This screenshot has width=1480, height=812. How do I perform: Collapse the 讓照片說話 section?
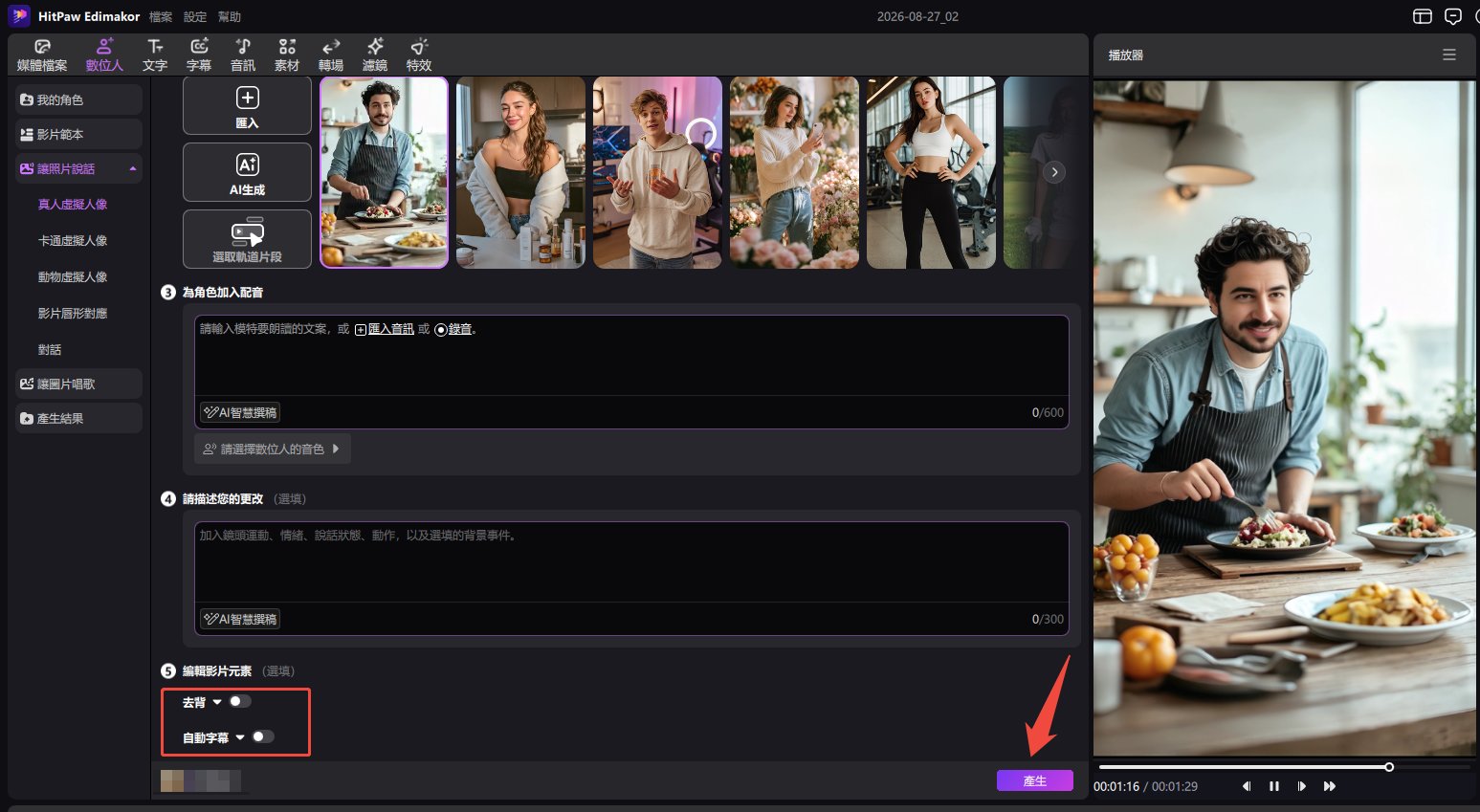coord(133,169)
